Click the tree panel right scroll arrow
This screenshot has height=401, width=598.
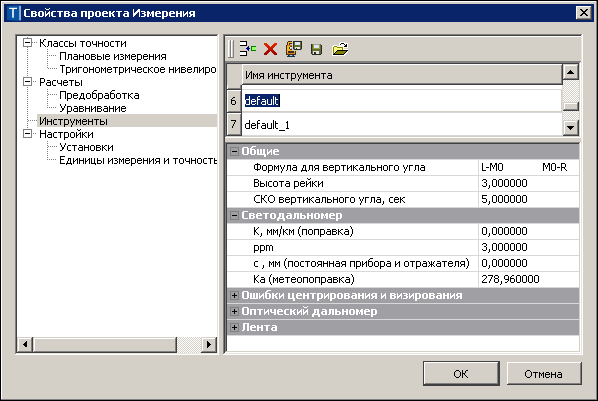pos(209,345)
